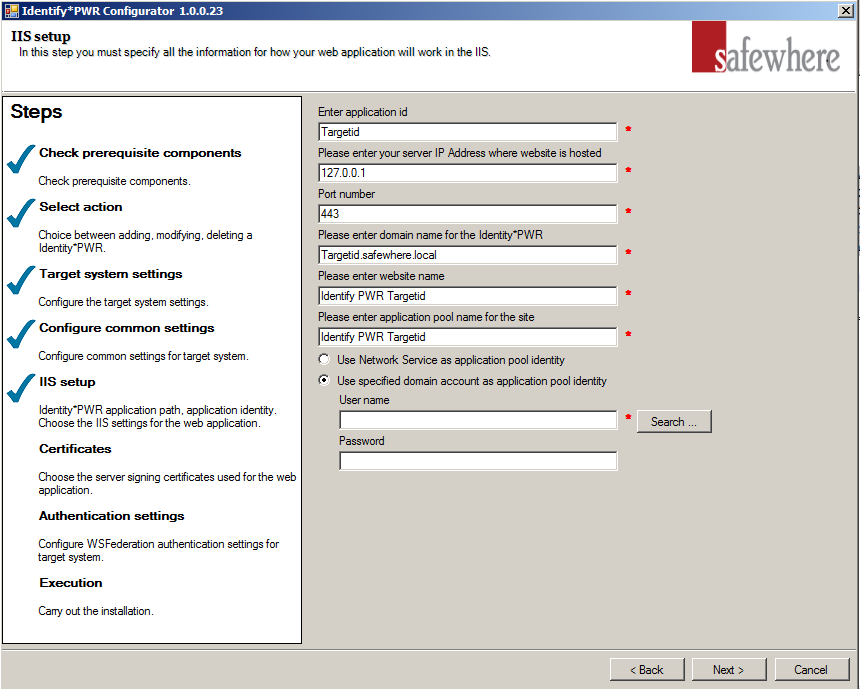Focus the application id field containing Targetid
This screenshot has width=860, height=689.
point(468,132)
